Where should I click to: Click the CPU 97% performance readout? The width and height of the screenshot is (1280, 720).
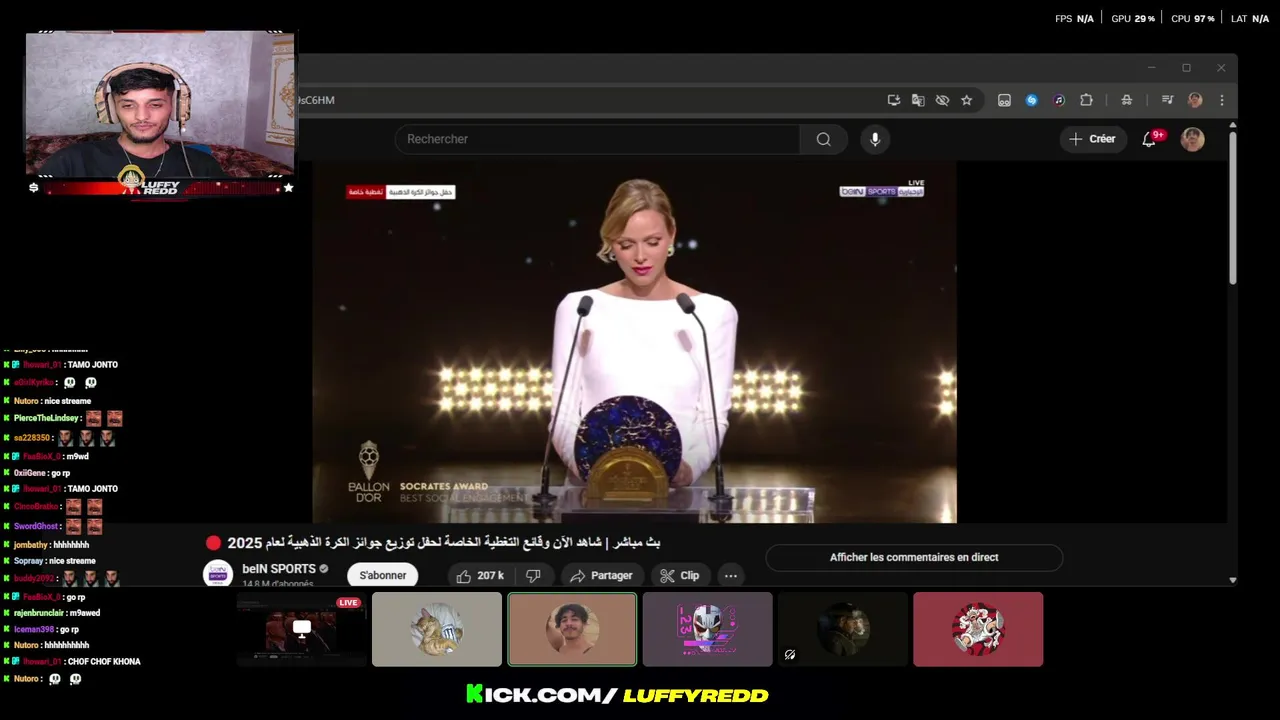point(1192,19)
